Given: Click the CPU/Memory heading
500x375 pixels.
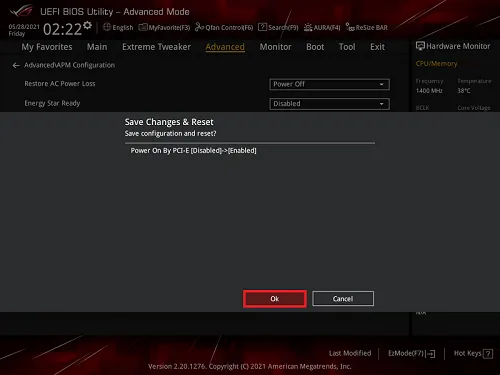Looking at the screenshot, I should tap(436, 64).
